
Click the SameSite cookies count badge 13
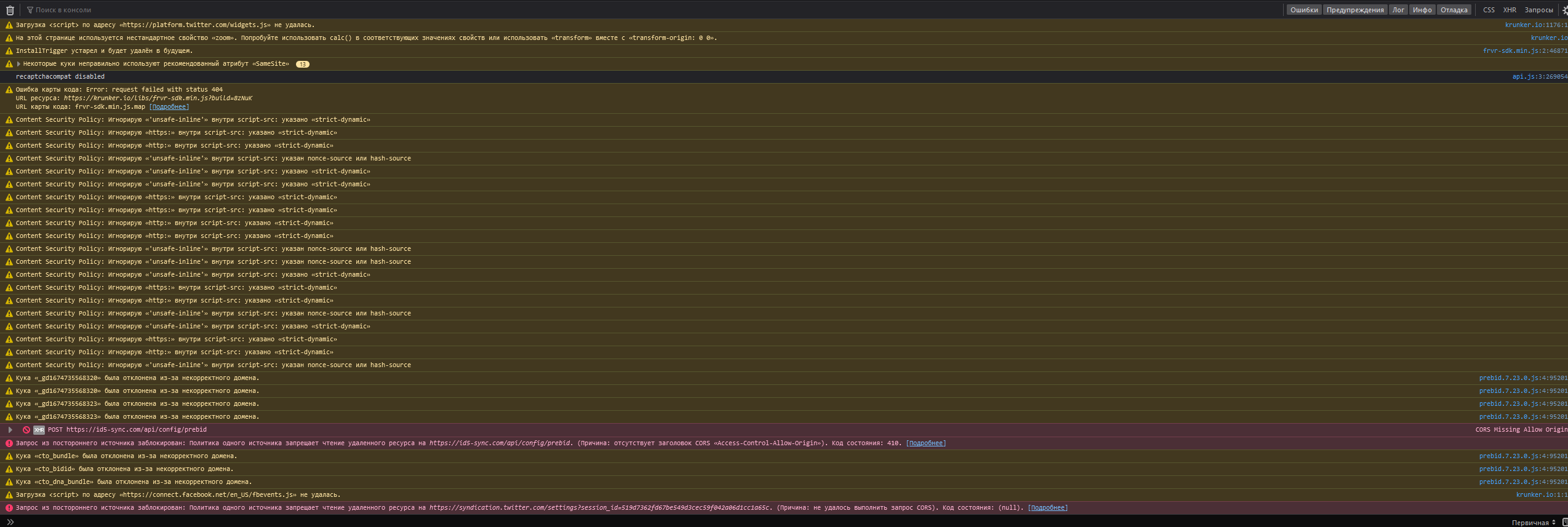302,64
